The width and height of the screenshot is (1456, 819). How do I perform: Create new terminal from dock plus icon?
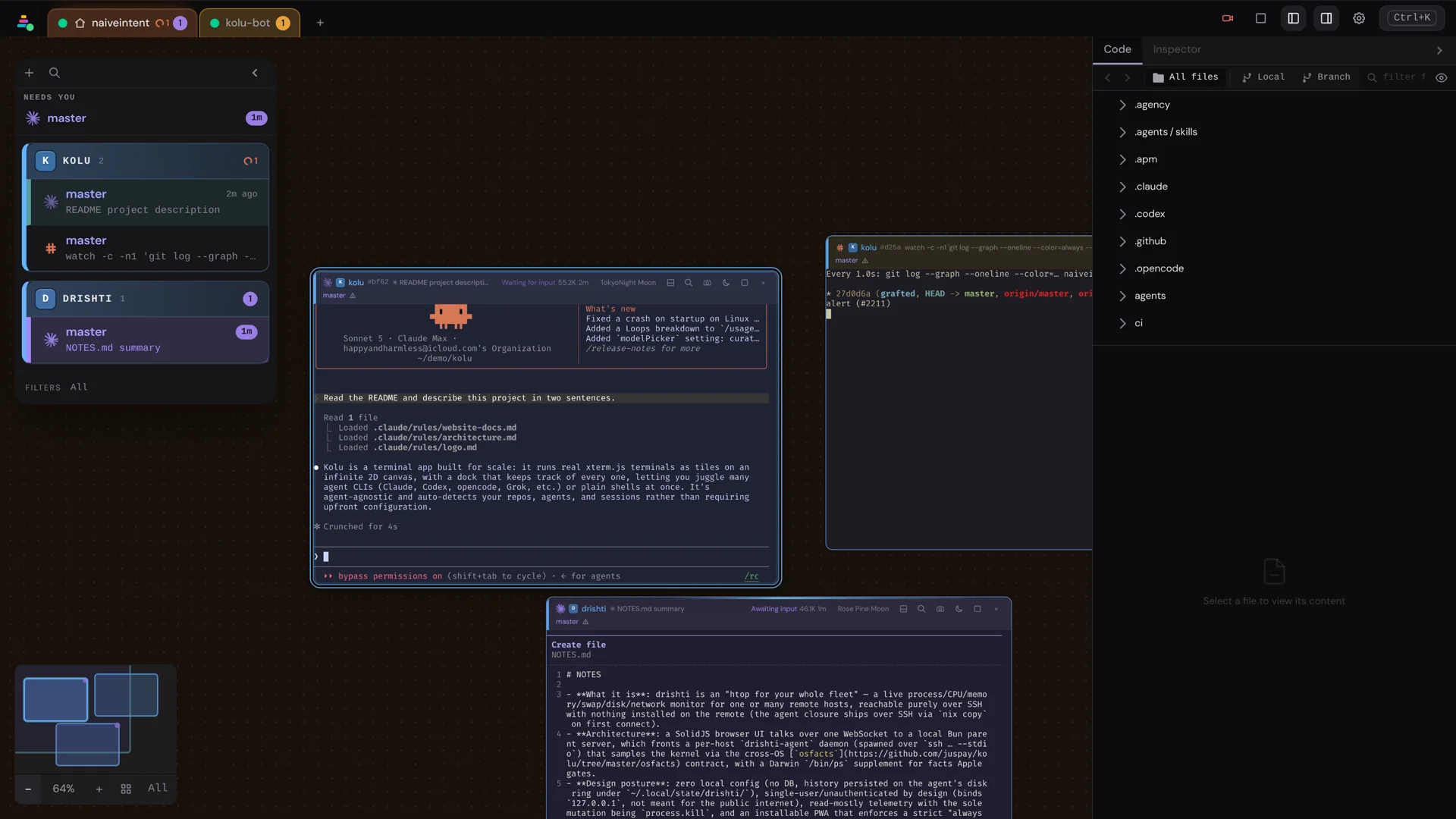(x=29, y=73)
